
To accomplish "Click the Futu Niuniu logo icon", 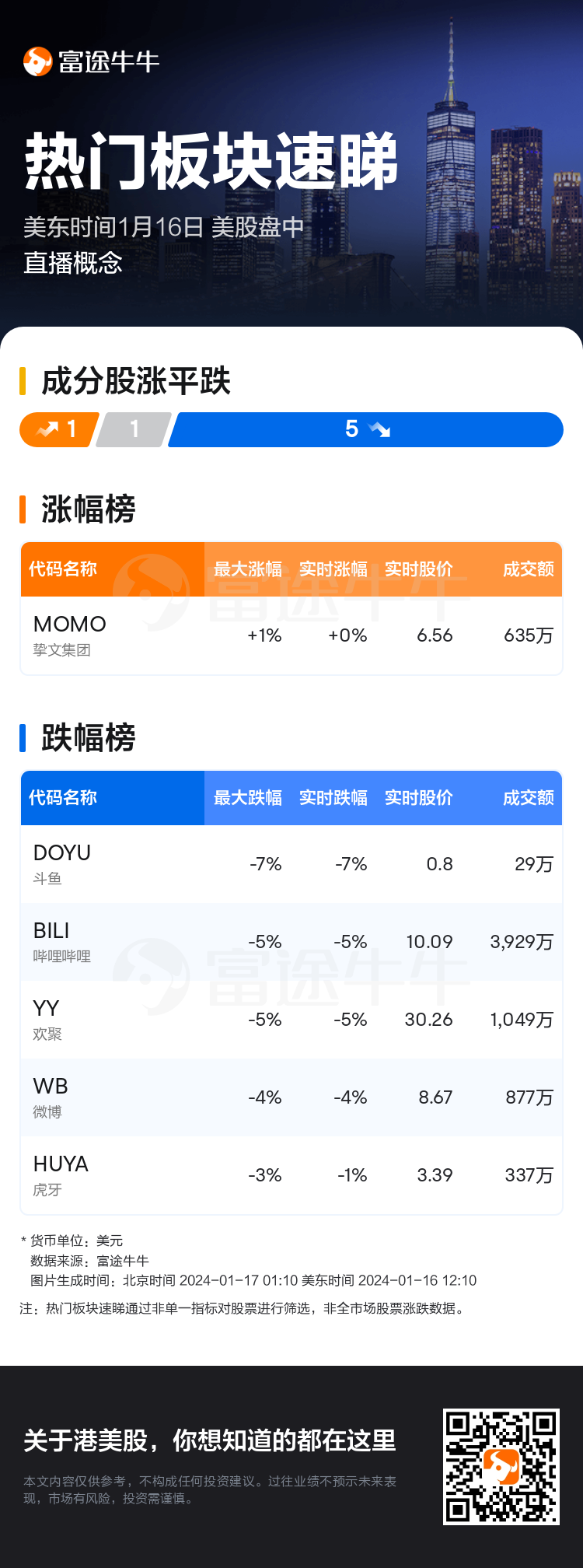I will click(x=37, y=61).
